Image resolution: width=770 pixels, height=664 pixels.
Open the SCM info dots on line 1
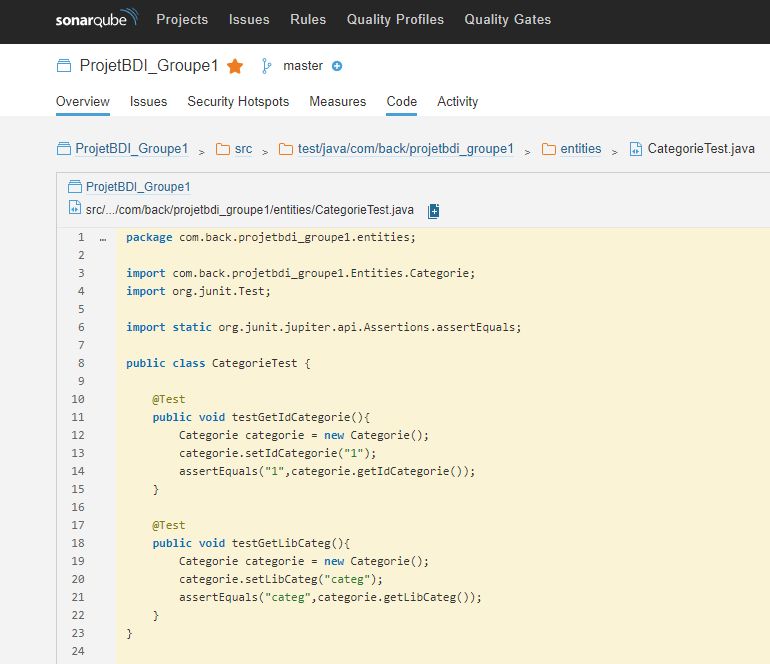103,239
